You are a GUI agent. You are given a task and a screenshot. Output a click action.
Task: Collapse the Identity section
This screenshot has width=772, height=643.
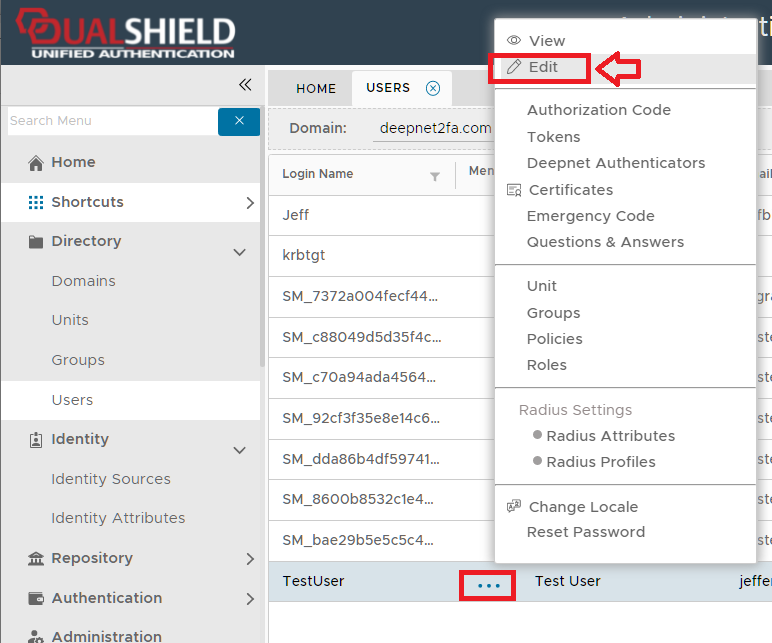[239, 451]
